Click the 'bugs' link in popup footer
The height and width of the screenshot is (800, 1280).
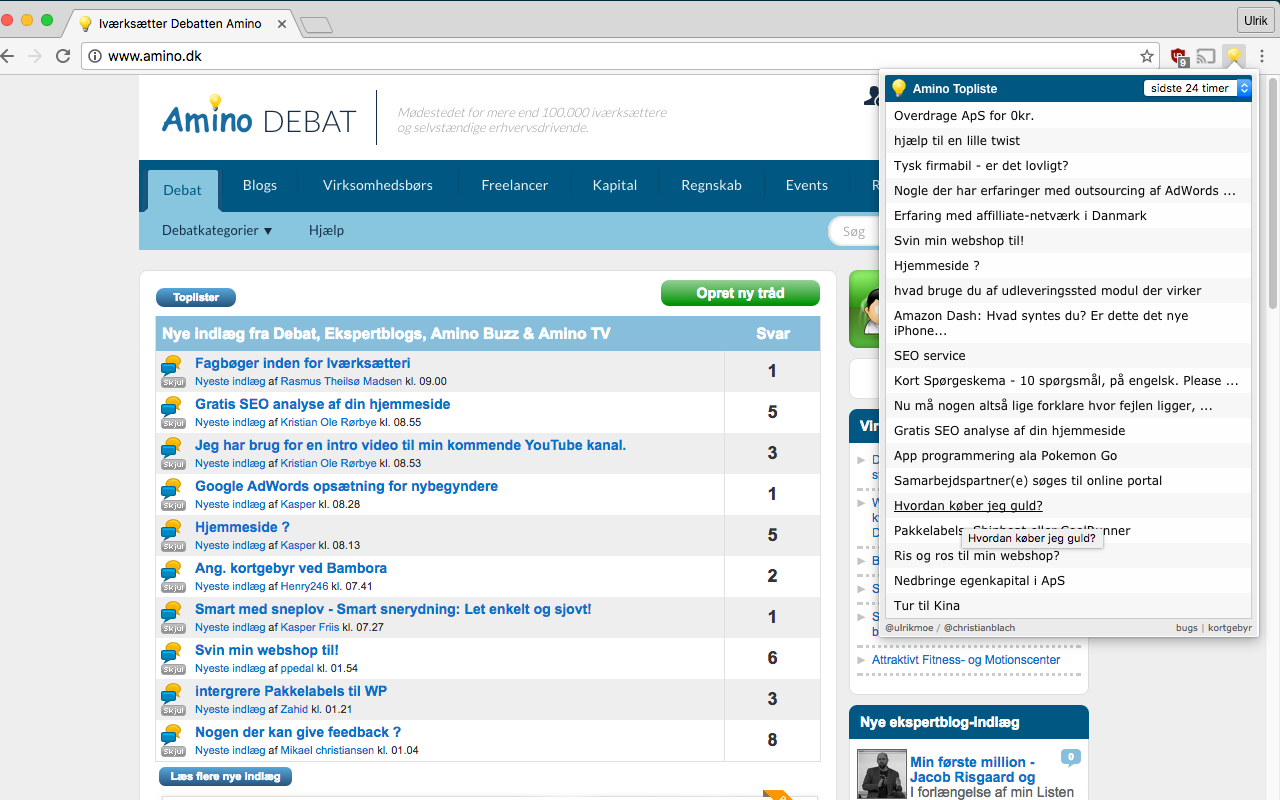click(x=1187, y=628)
